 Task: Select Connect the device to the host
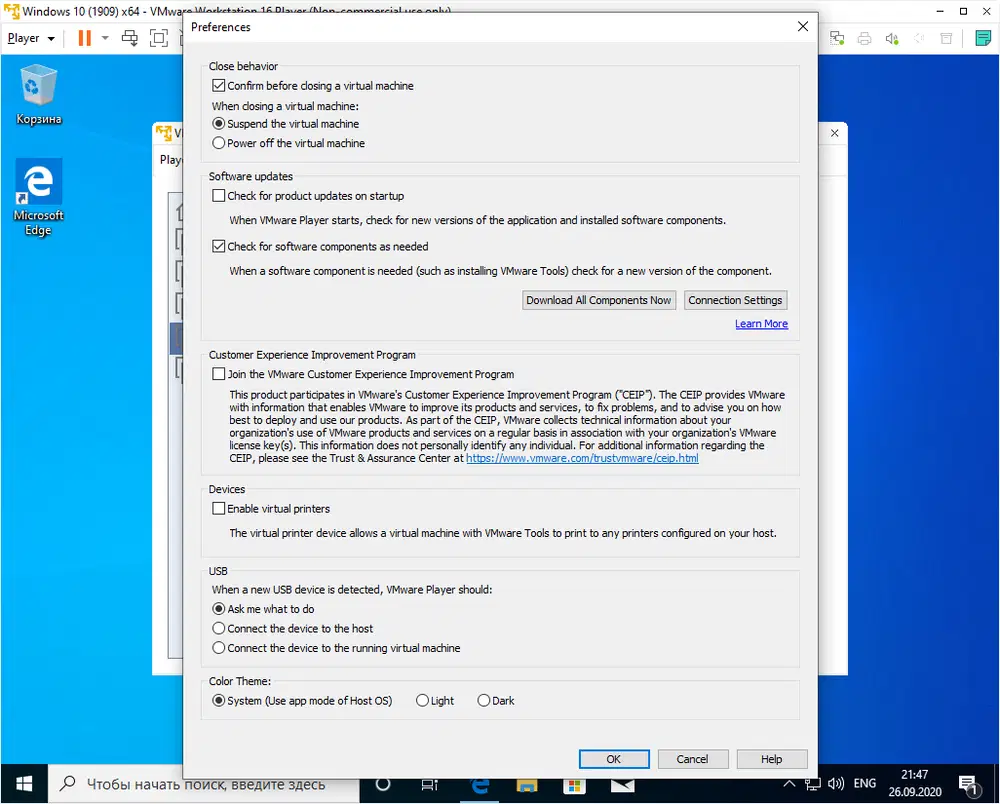[219, 628]
